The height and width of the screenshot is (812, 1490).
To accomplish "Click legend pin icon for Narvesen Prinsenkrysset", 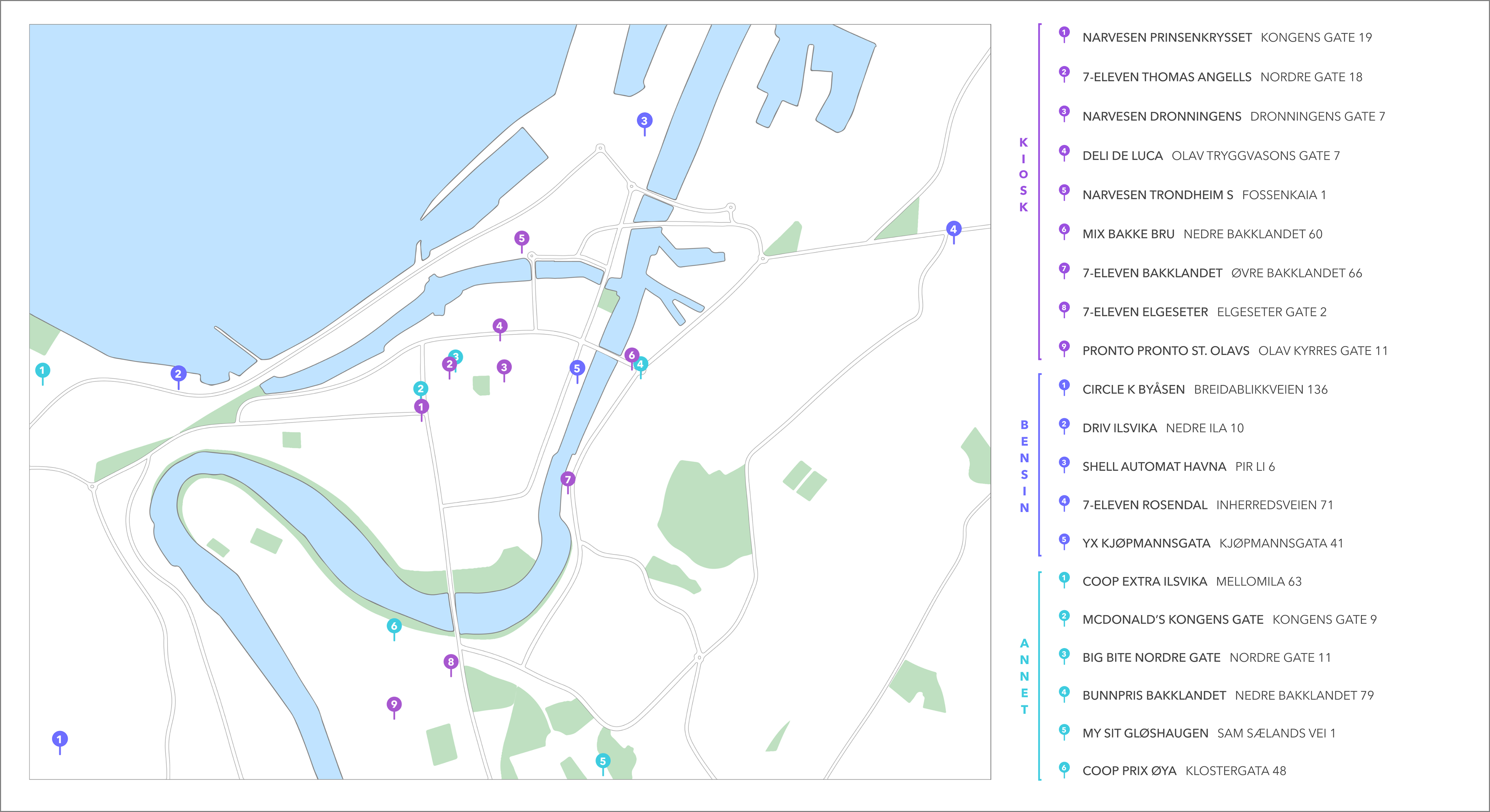I will coord(1064,35).
